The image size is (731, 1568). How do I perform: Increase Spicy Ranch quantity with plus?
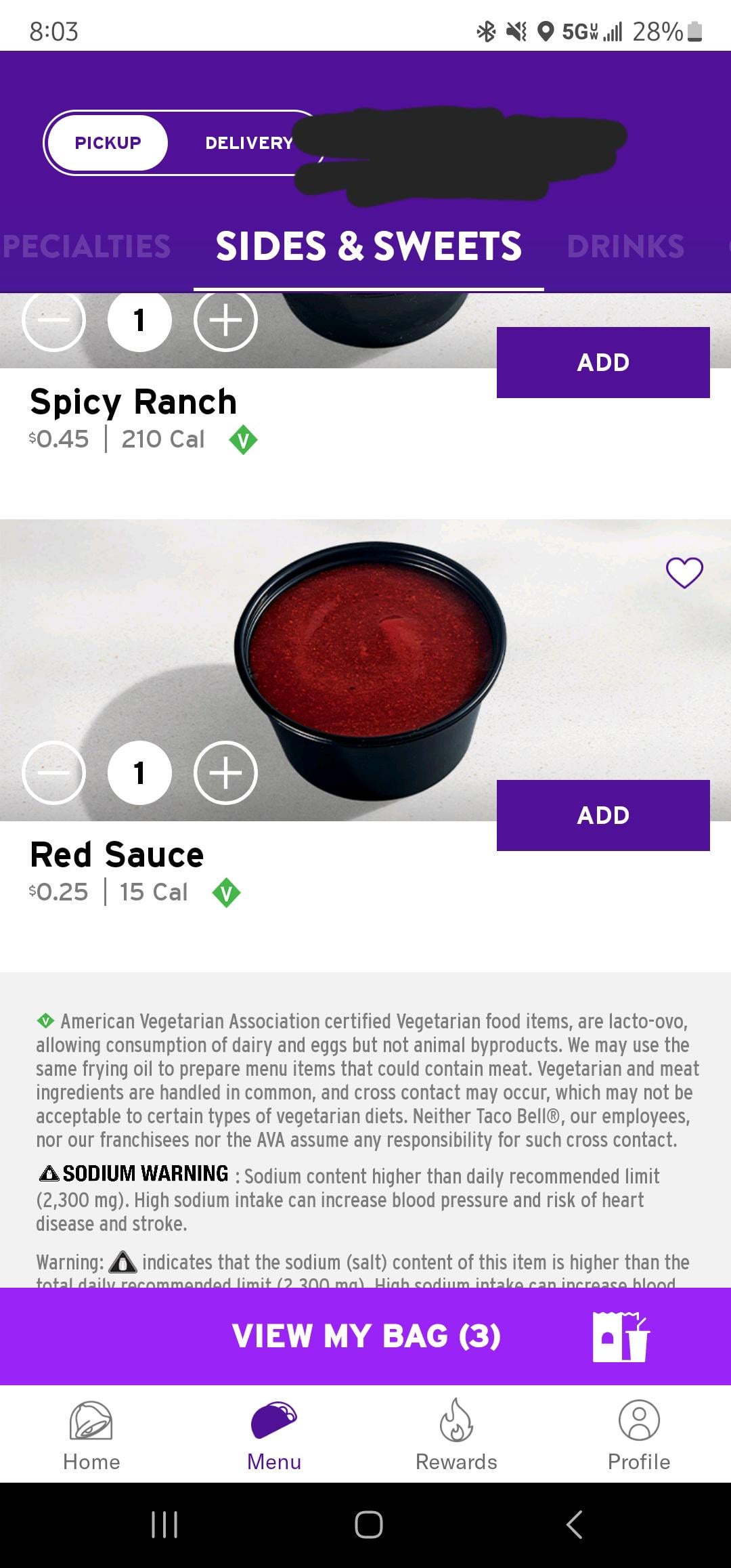225,320
